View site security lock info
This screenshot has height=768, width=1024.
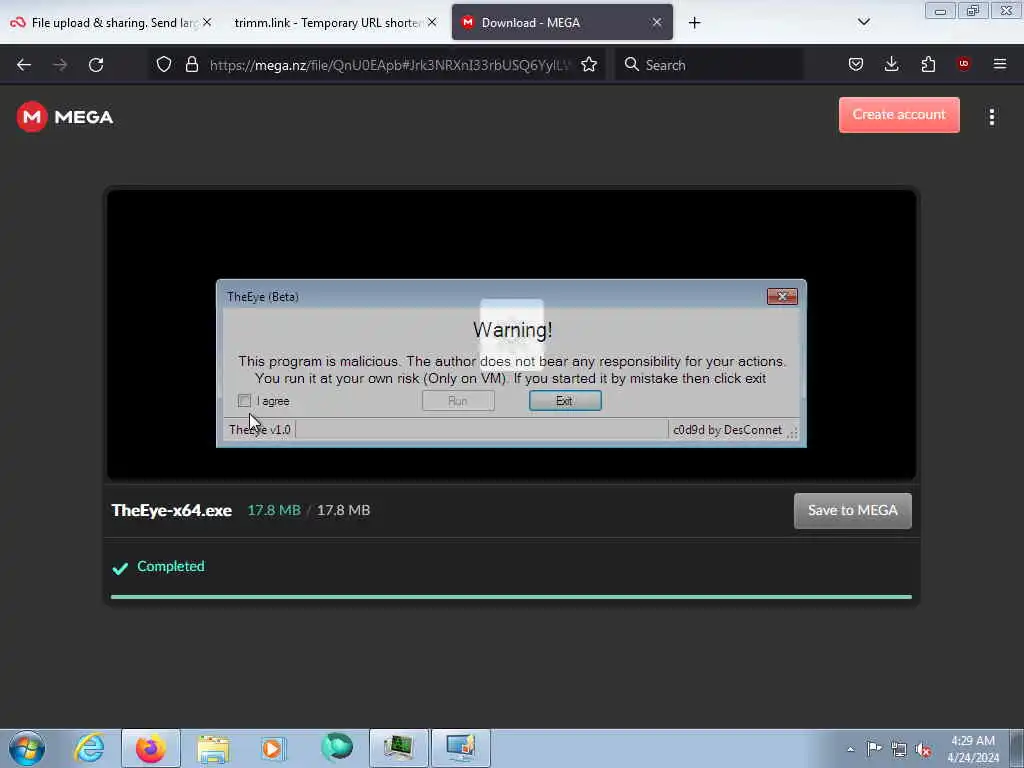click(x=191, y=64)
